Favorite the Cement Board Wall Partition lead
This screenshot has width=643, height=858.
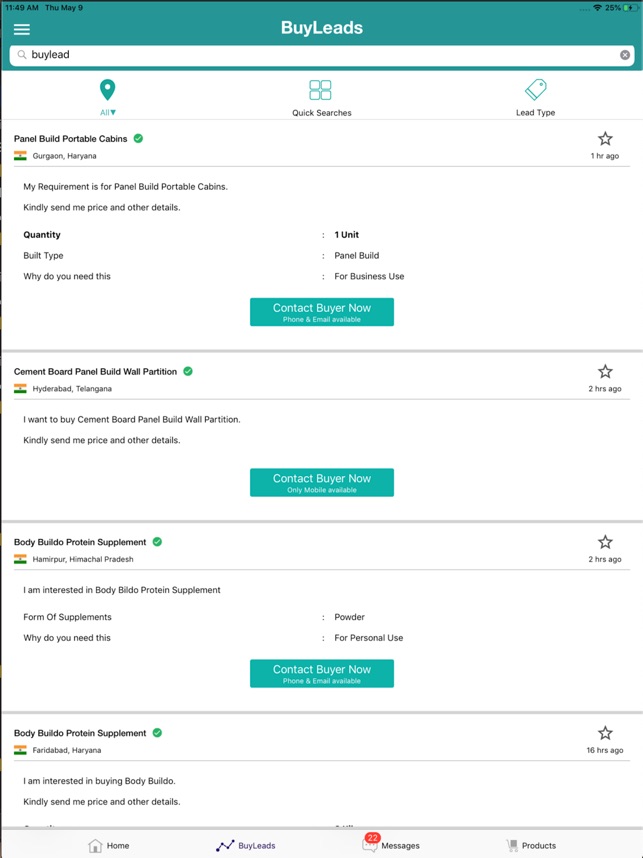[605, 371]
